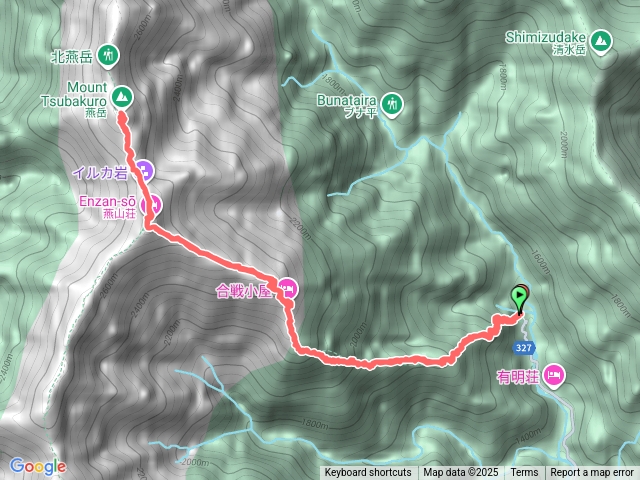The width and height of the screenshot is (640, 480).
Task: Select the Shimizudake 清水岳 label
Action: 546,43
